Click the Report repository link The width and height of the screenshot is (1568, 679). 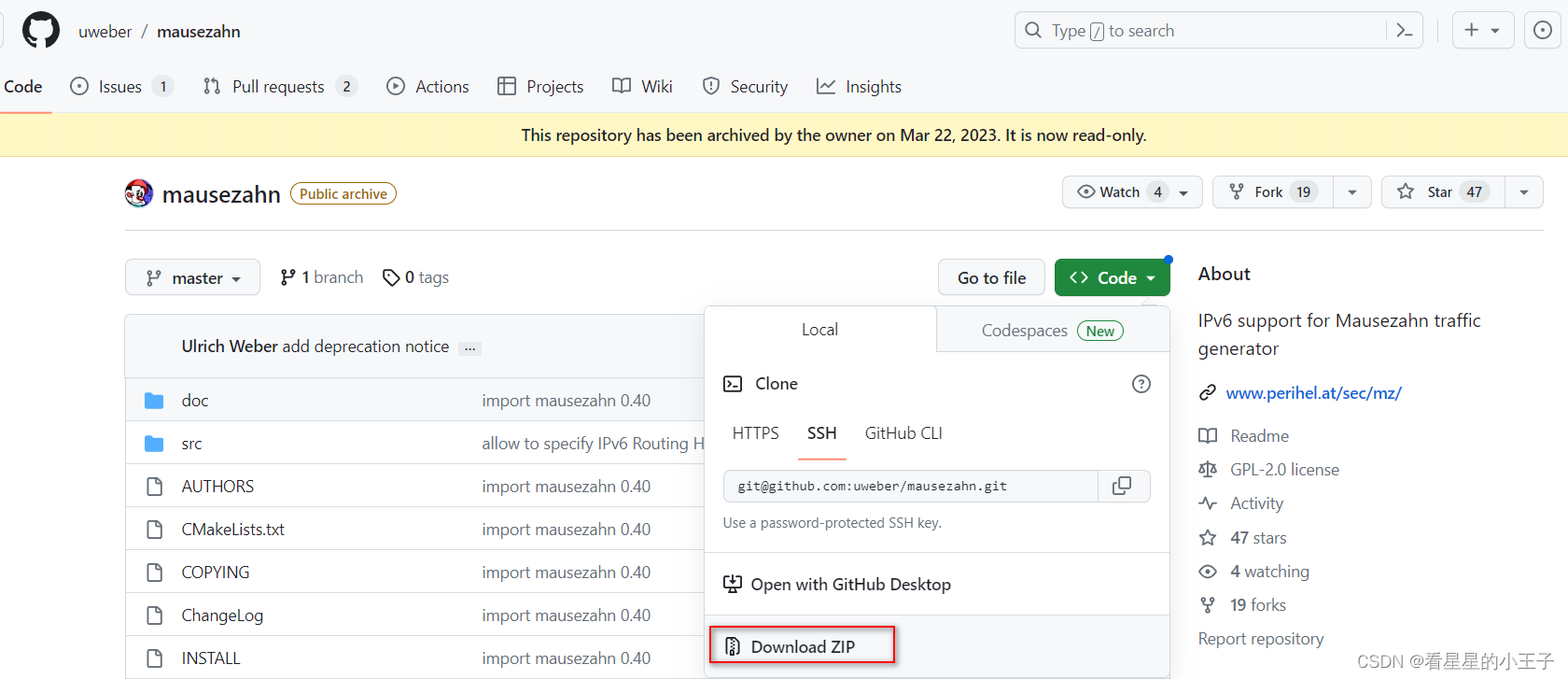tap(1261, 639)
